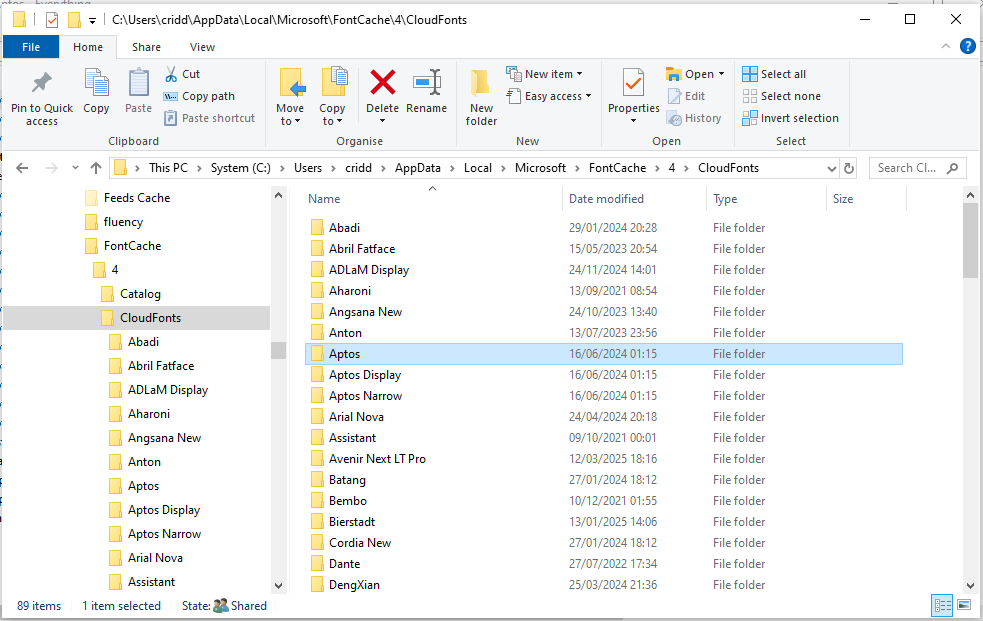Rename the selected folder
Viewport: 983px width, 621px height.
[x=426, y=91]
